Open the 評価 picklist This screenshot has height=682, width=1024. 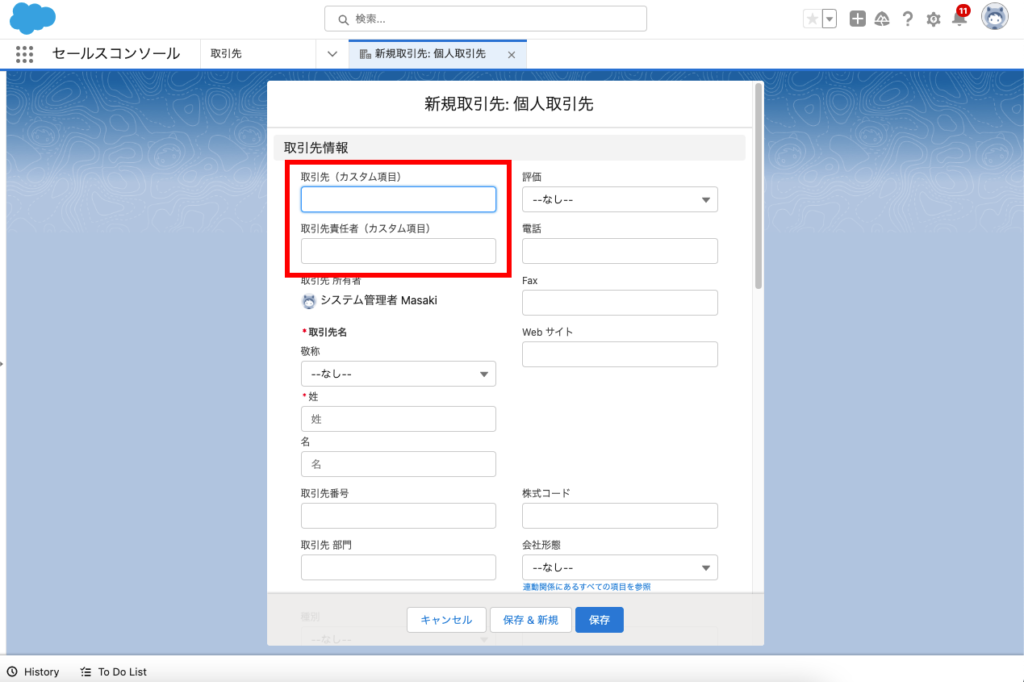[619, 199]
